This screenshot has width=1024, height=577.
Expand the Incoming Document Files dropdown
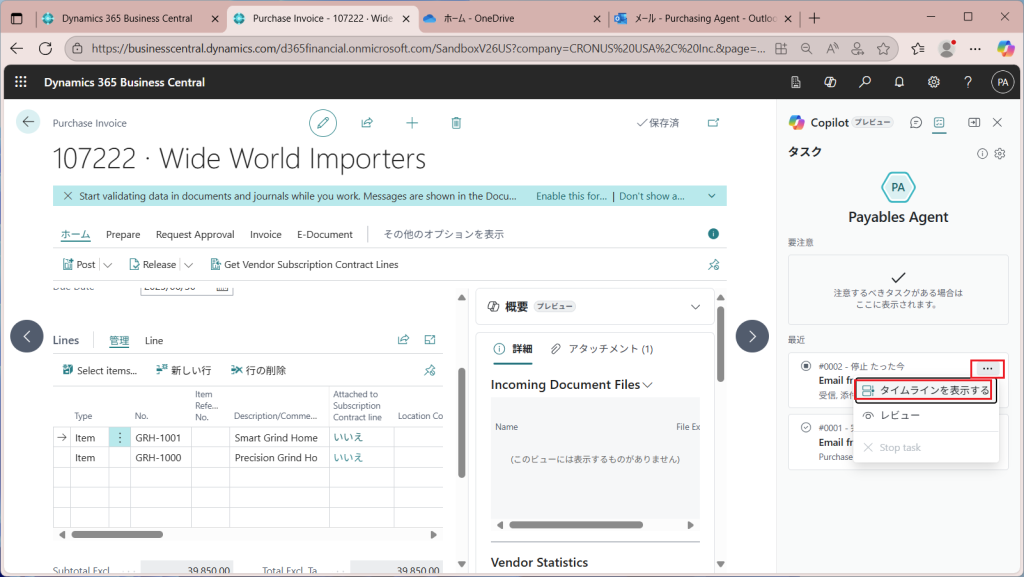[647, 385]
